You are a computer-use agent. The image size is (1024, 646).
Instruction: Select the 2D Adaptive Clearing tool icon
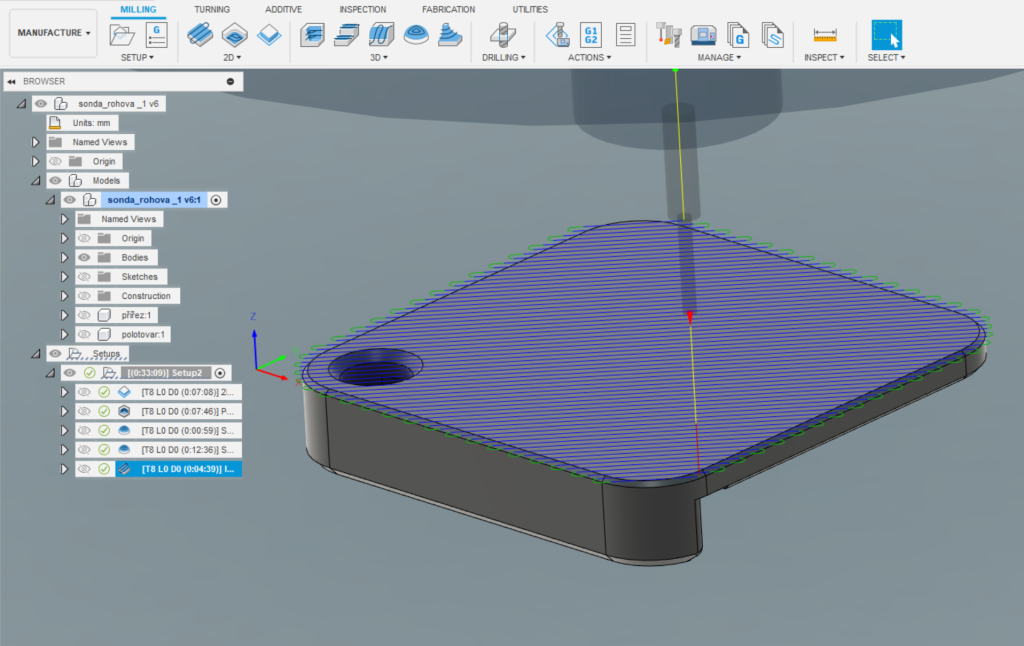pos(201,34)
